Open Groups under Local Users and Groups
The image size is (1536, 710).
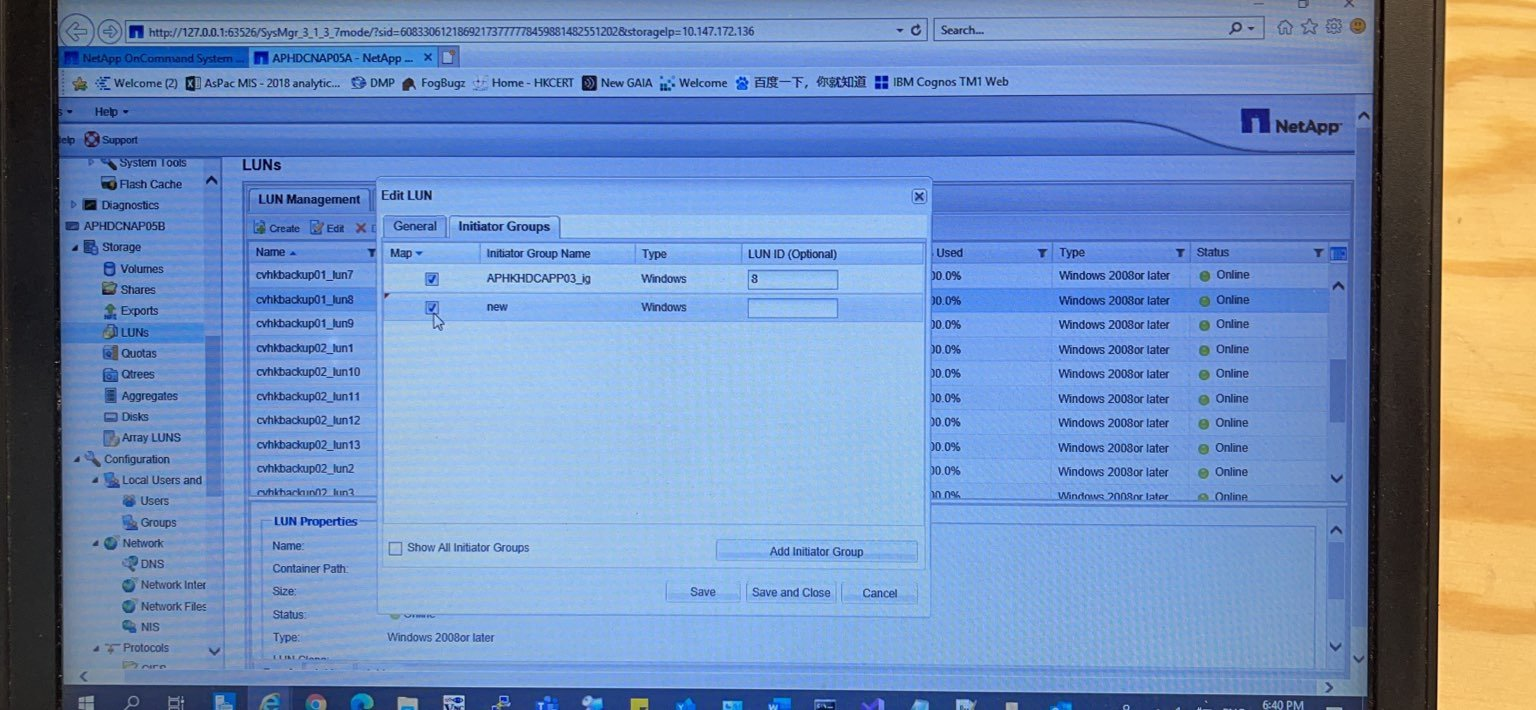pos(158,522)
